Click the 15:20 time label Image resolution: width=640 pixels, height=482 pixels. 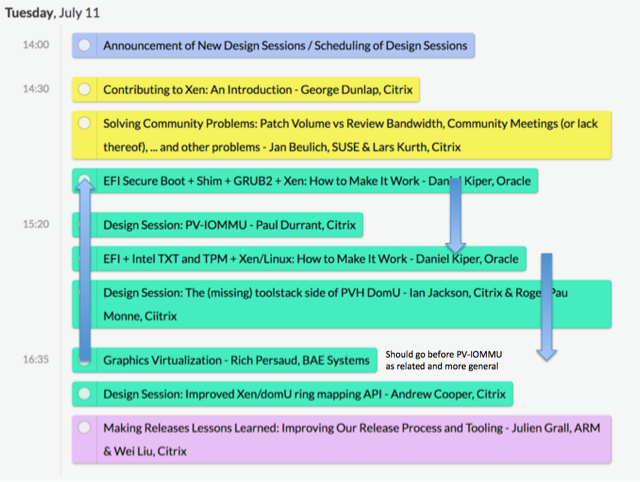click(36, 224)
